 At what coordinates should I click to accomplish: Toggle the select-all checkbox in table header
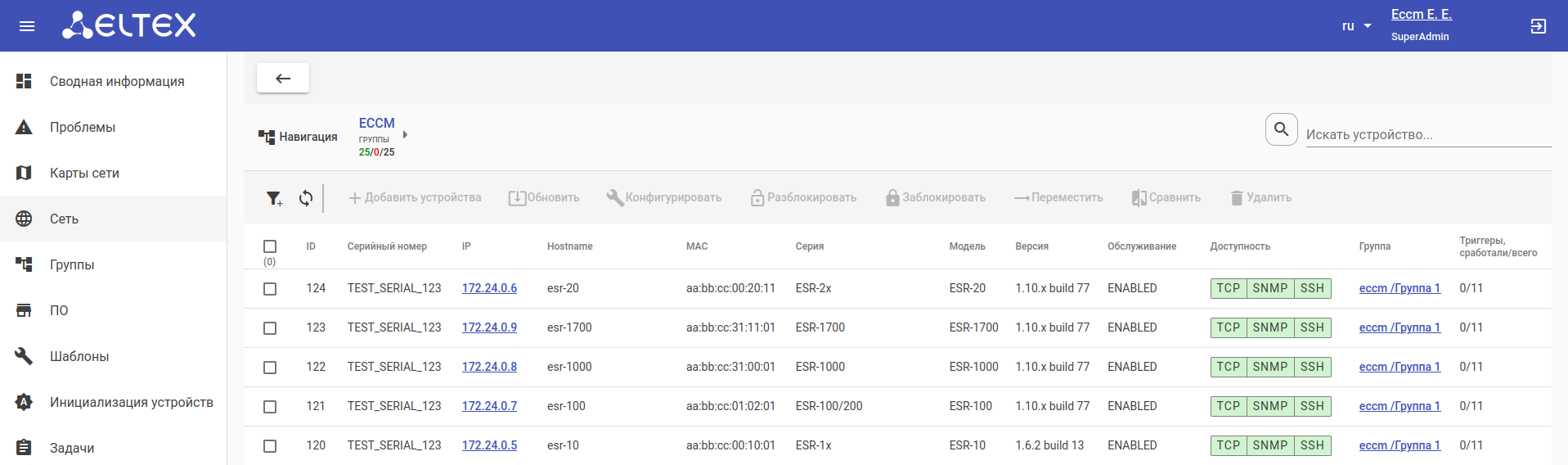coord(270,246)
